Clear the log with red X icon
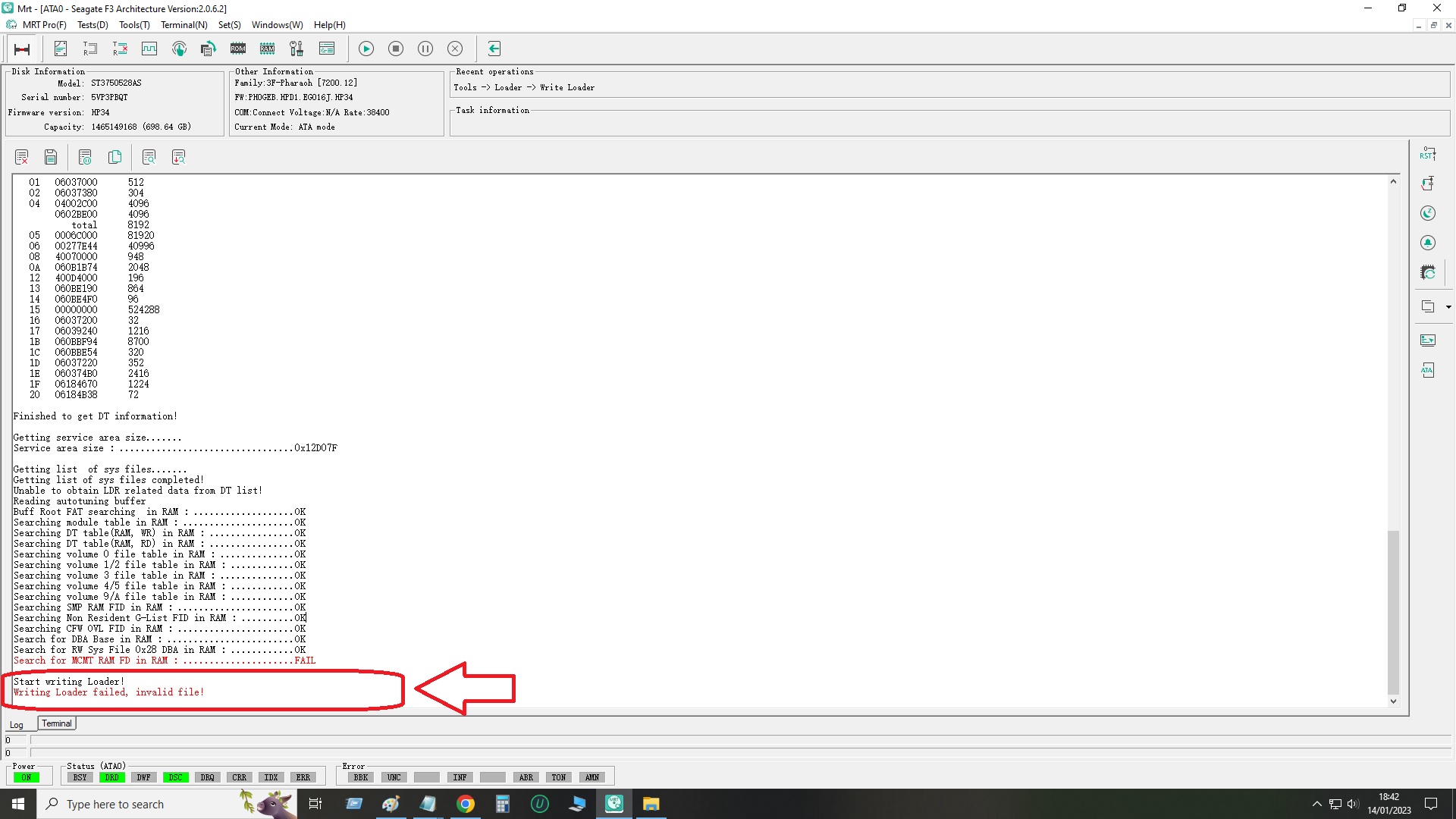Viewport: 1456px width, 819px height. 21,157
